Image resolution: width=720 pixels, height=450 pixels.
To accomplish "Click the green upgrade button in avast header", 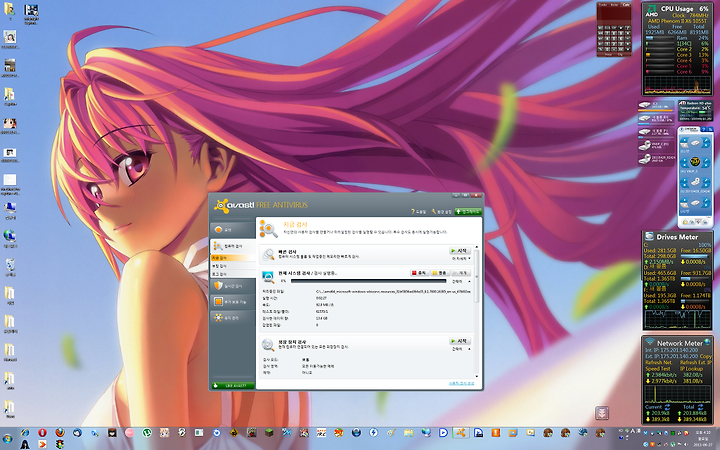I will [x=467, y=212].
